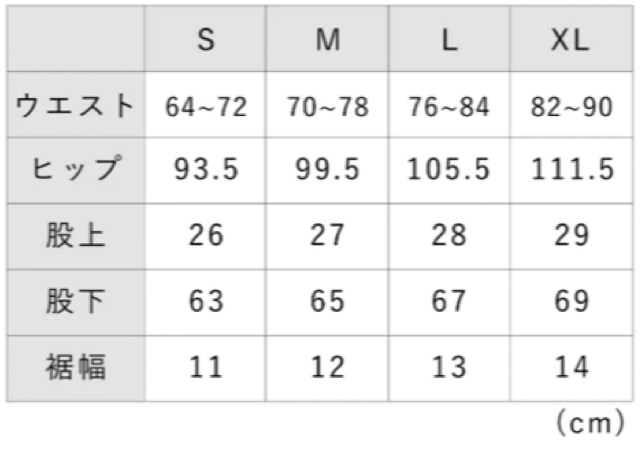
Task: Click the 64~72 waist cell
Action: pyautogui.click(x=206, y=106)
